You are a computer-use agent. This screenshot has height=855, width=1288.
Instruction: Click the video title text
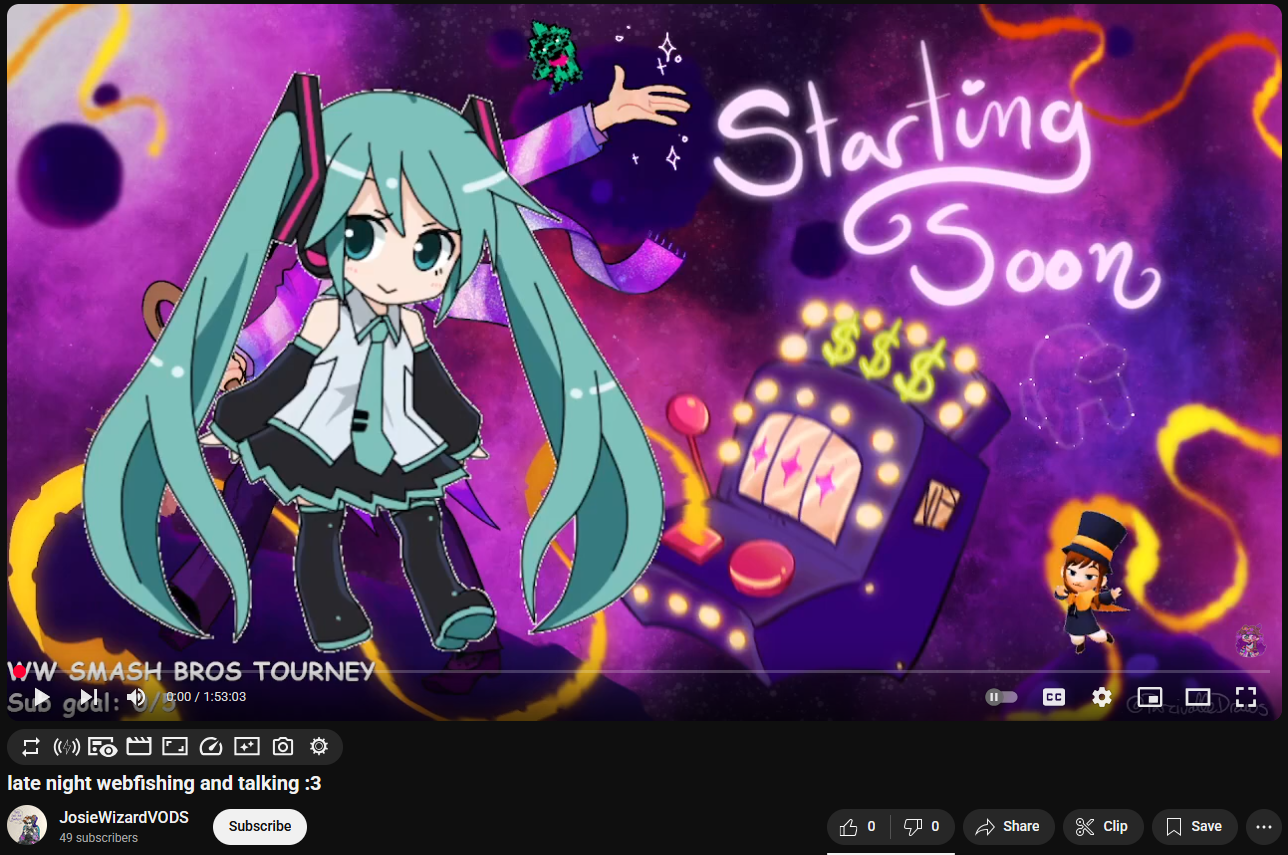click(164, 783)
